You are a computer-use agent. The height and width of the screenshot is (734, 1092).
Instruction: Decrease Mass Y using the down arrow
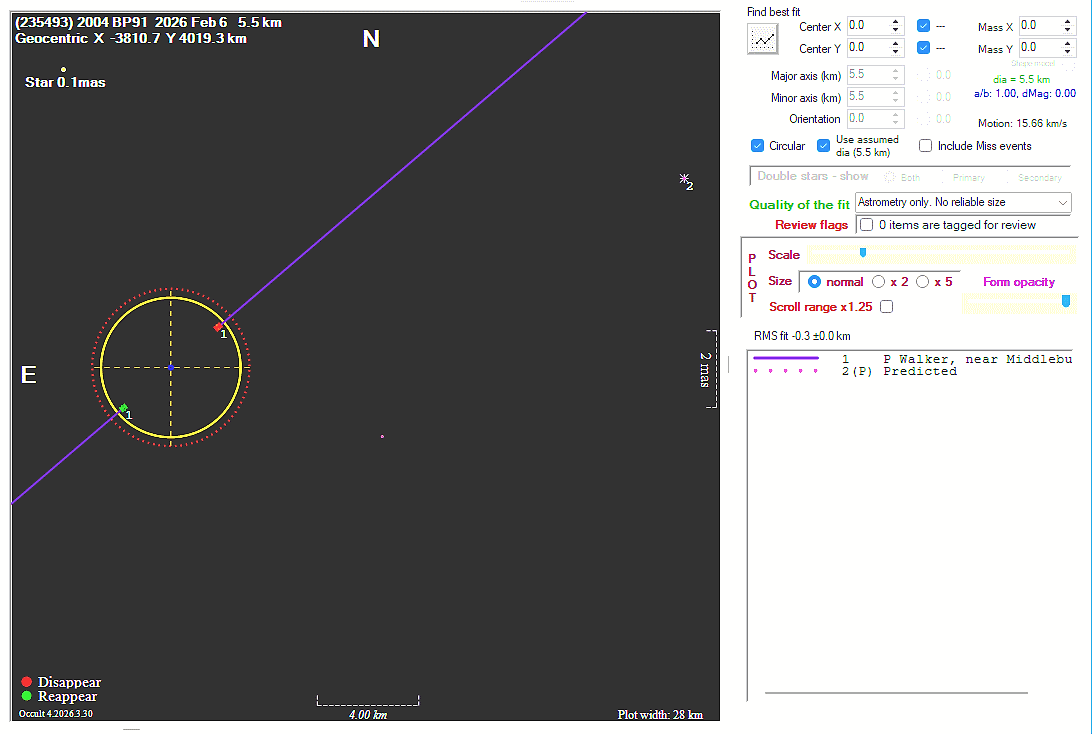[1068, 53]
